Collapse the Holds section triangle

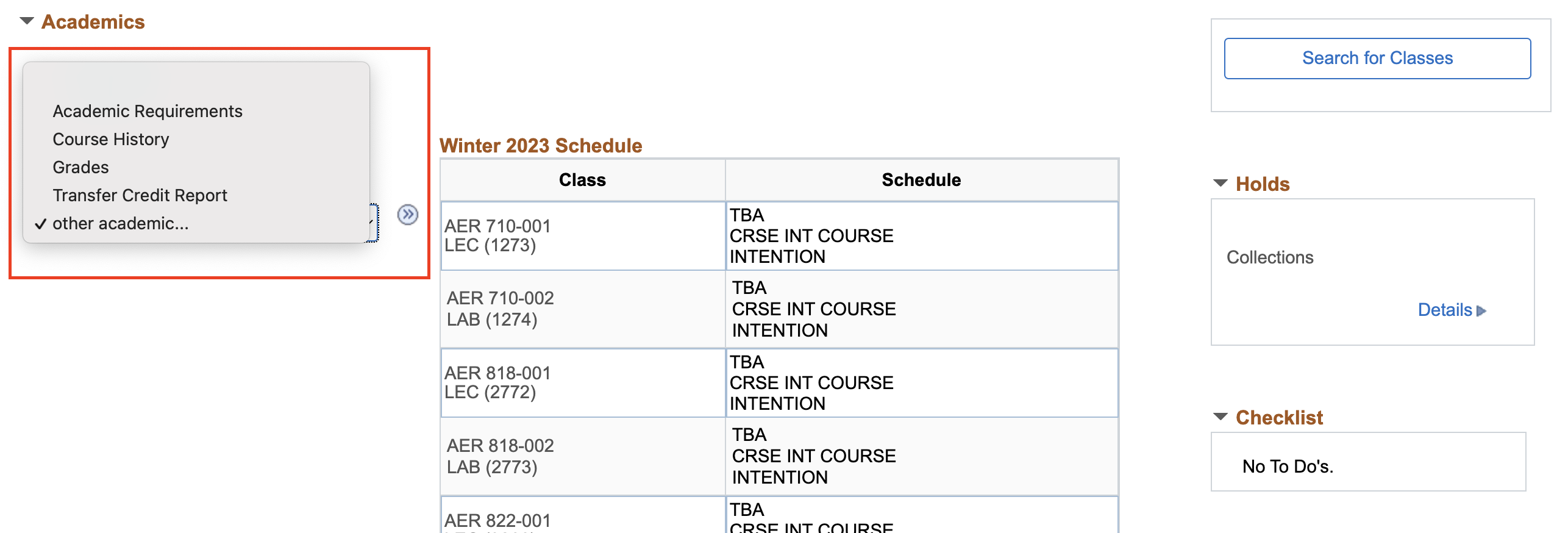pyautogui.click(x=1221, y=184)
